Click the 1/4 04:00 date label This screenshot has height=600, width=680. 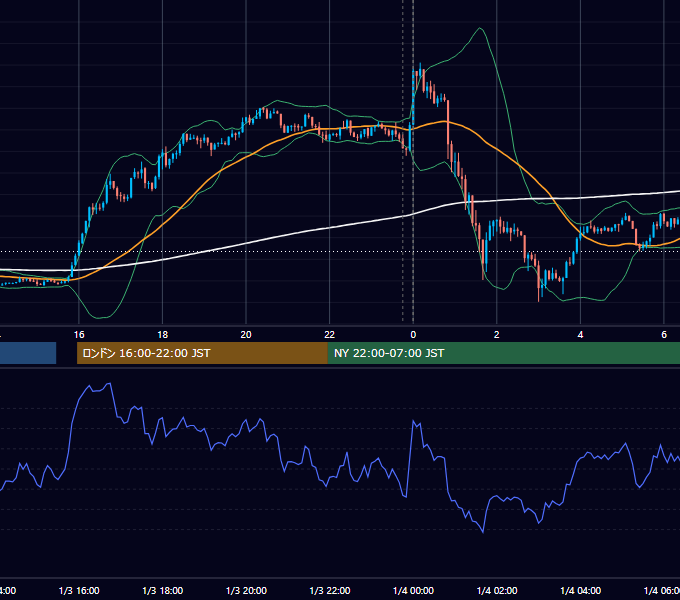[581, 590]
